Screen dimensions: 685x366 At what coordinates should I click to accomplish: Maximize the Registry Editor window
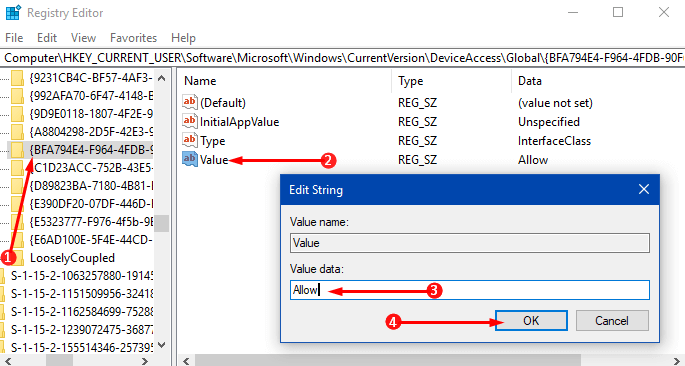pos(618,13)
